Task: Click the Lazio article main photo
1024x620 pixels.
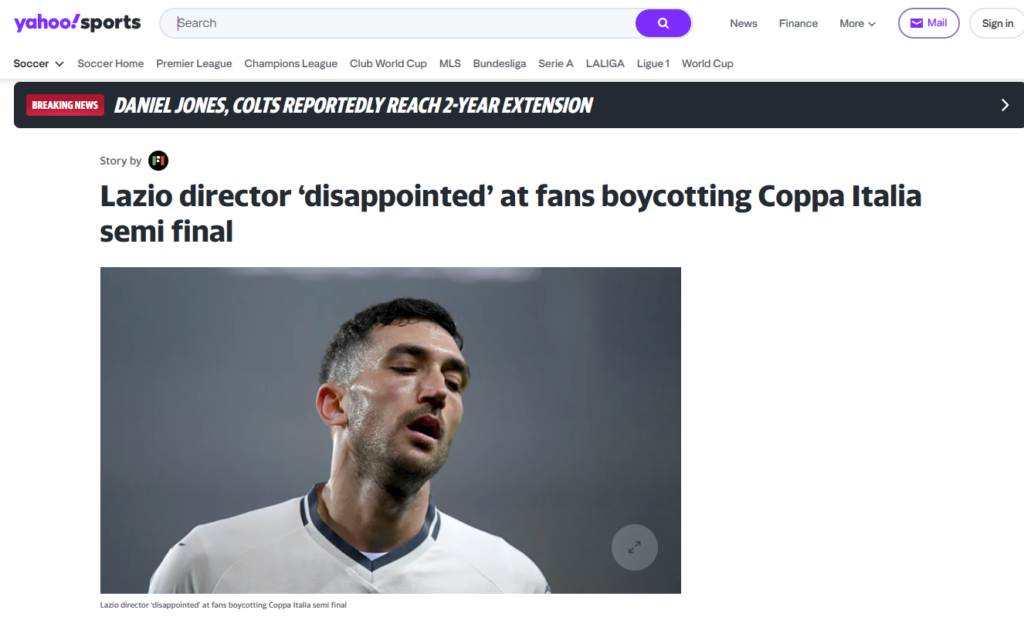Action: point(390,430)
